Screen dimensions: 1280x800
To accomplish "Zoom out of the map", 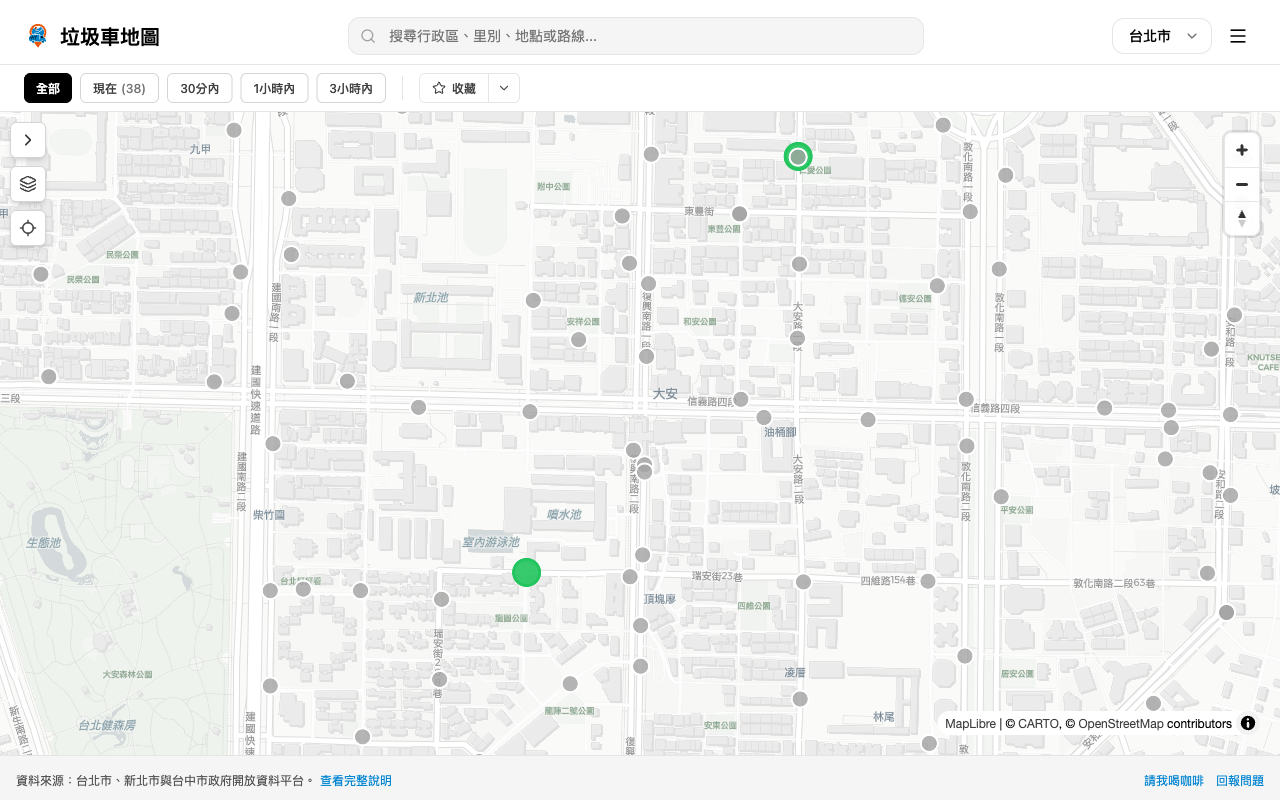I will (x=1242, y=184).
